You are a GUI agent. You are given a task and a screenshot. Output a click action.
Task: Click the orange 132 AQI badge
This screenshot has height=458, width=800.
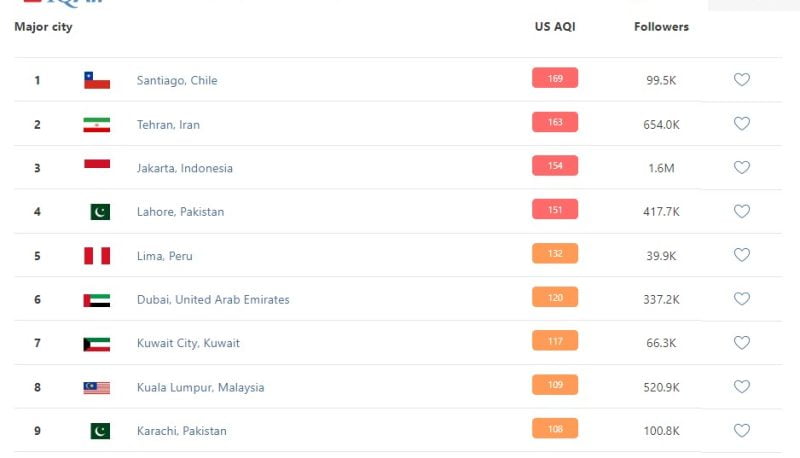point(555,253)
